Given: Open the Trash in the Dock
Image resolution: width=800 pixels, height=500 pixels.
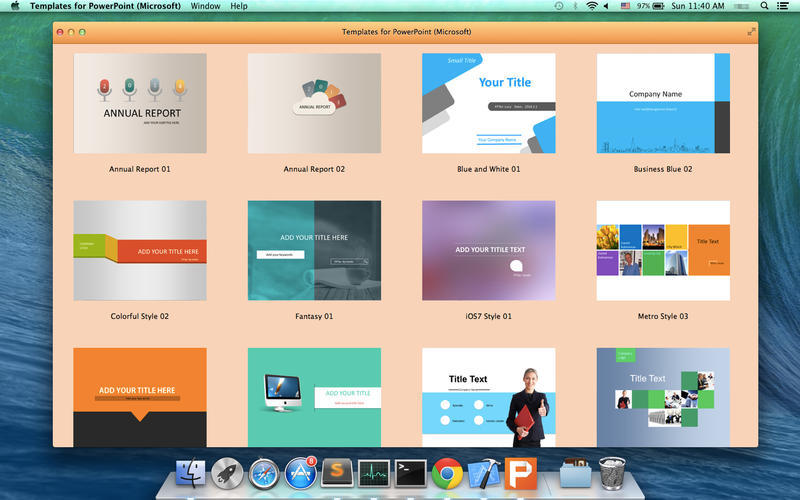Looking at the screenshot, I should [612, 473].
